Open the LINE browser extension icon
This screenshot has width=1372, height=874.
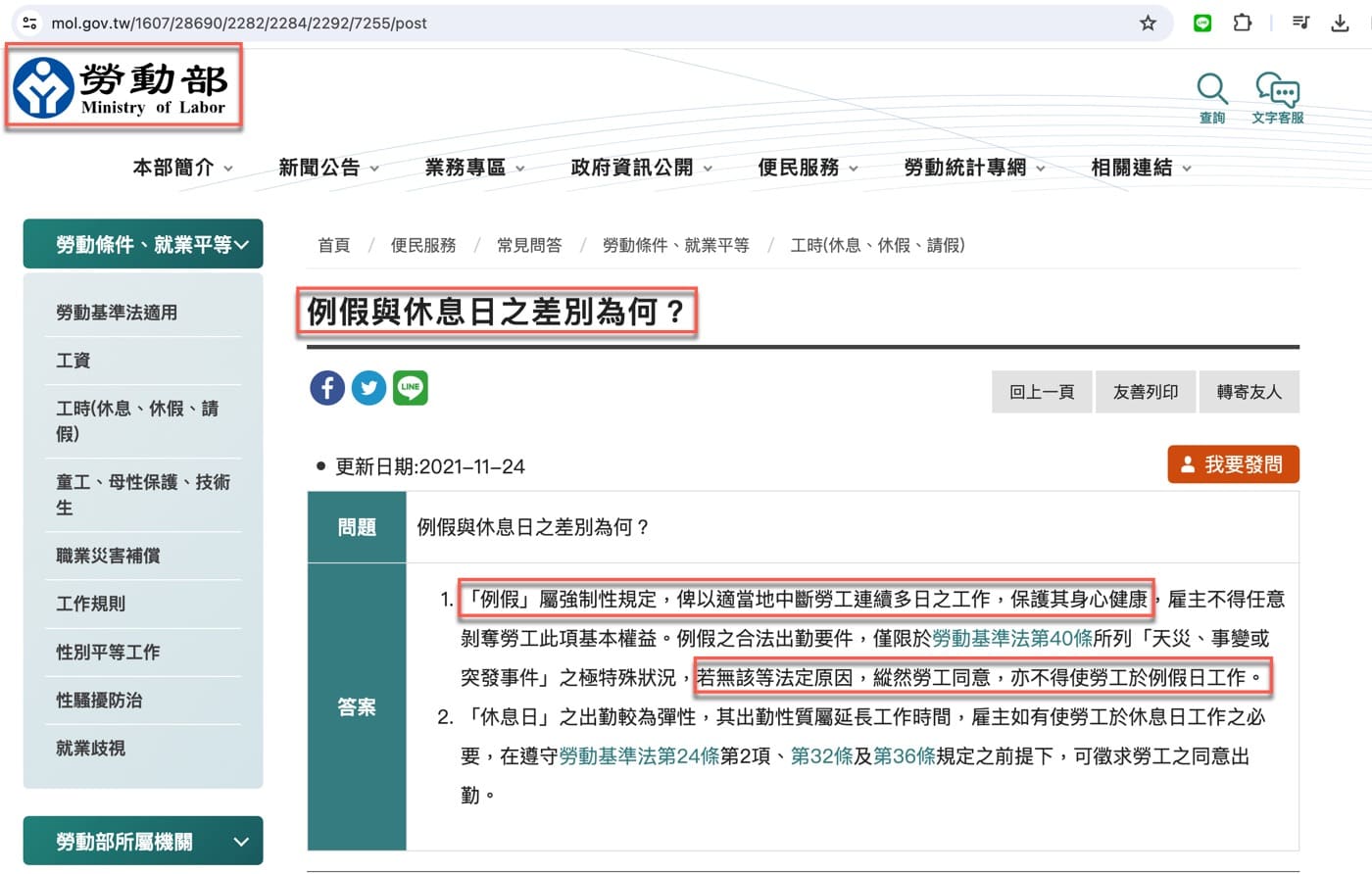(1202, 23)
